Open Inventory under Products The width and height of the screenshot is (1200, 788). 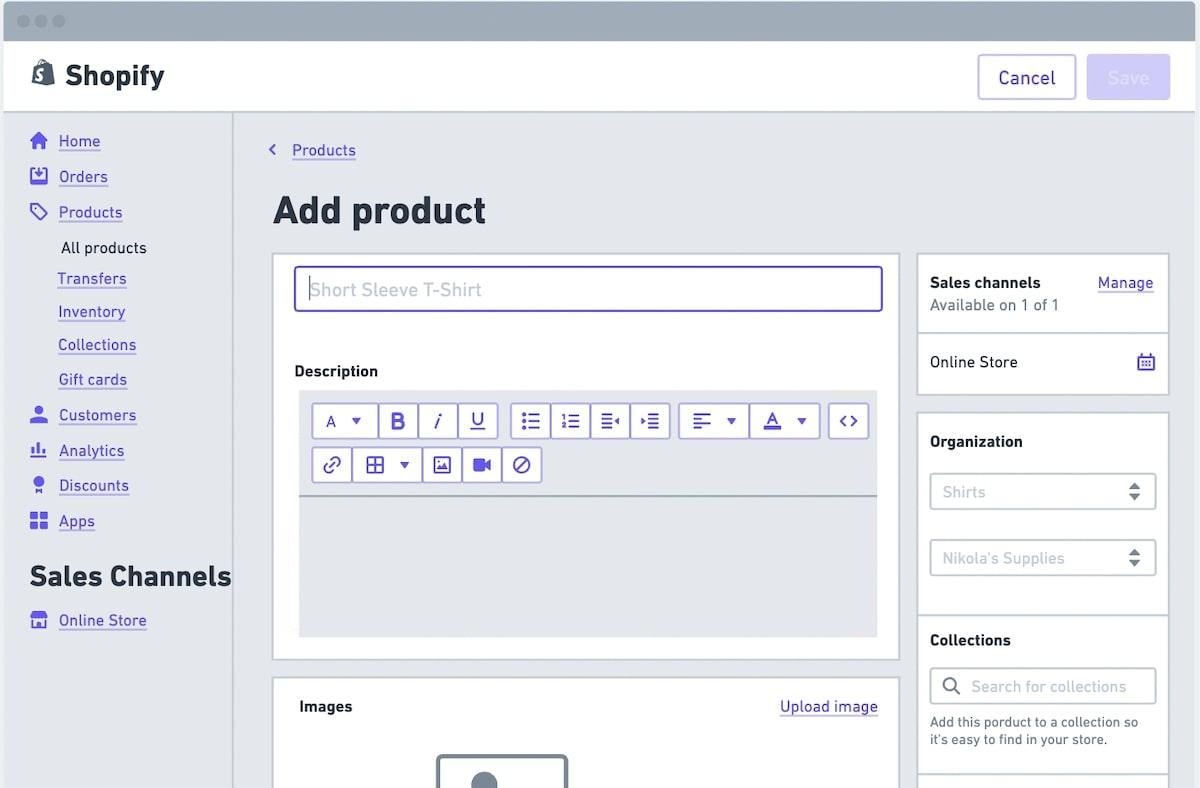click(92, 312)
